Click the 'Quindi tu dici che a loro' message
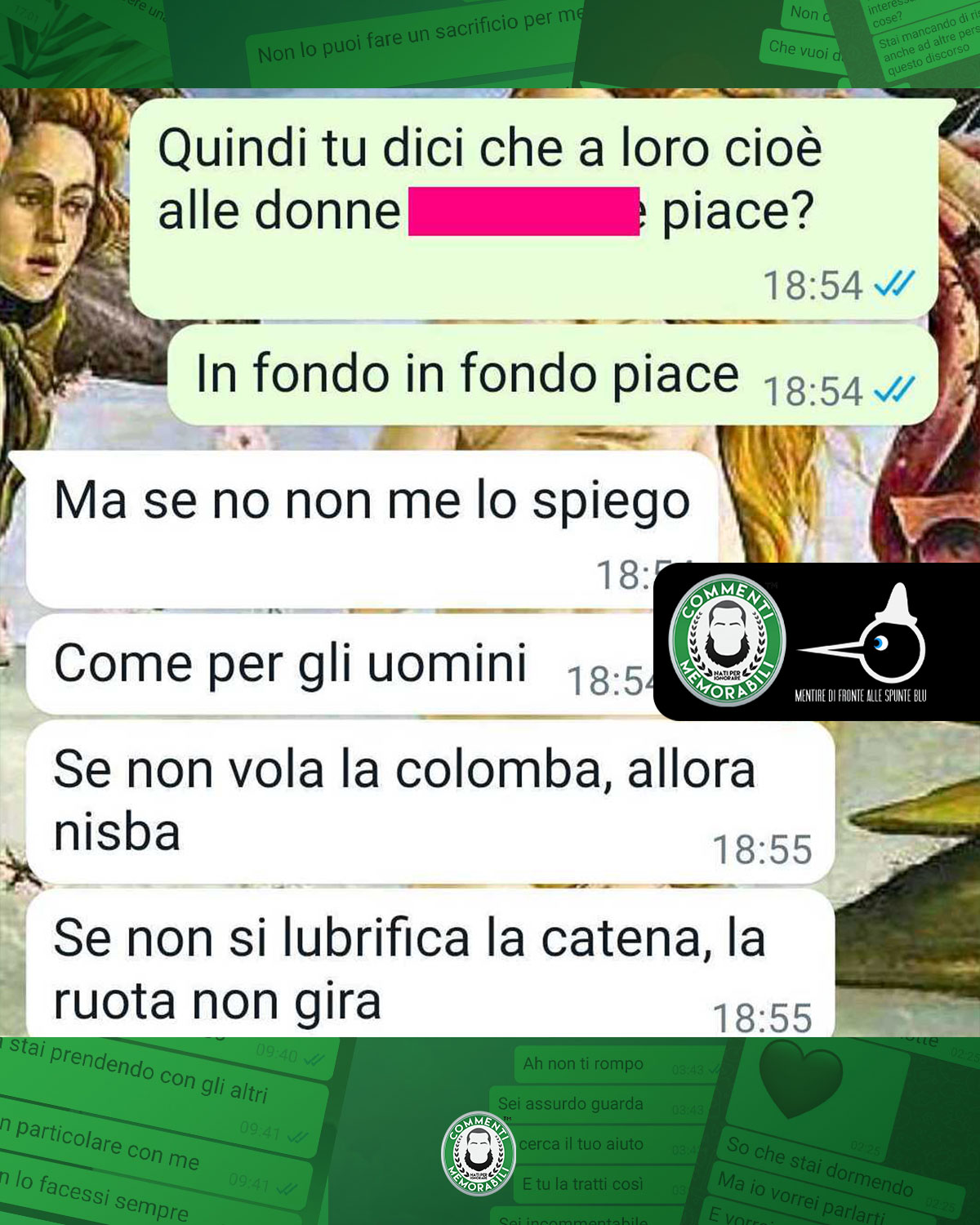 pyautogui.click(x=534, y=208)
